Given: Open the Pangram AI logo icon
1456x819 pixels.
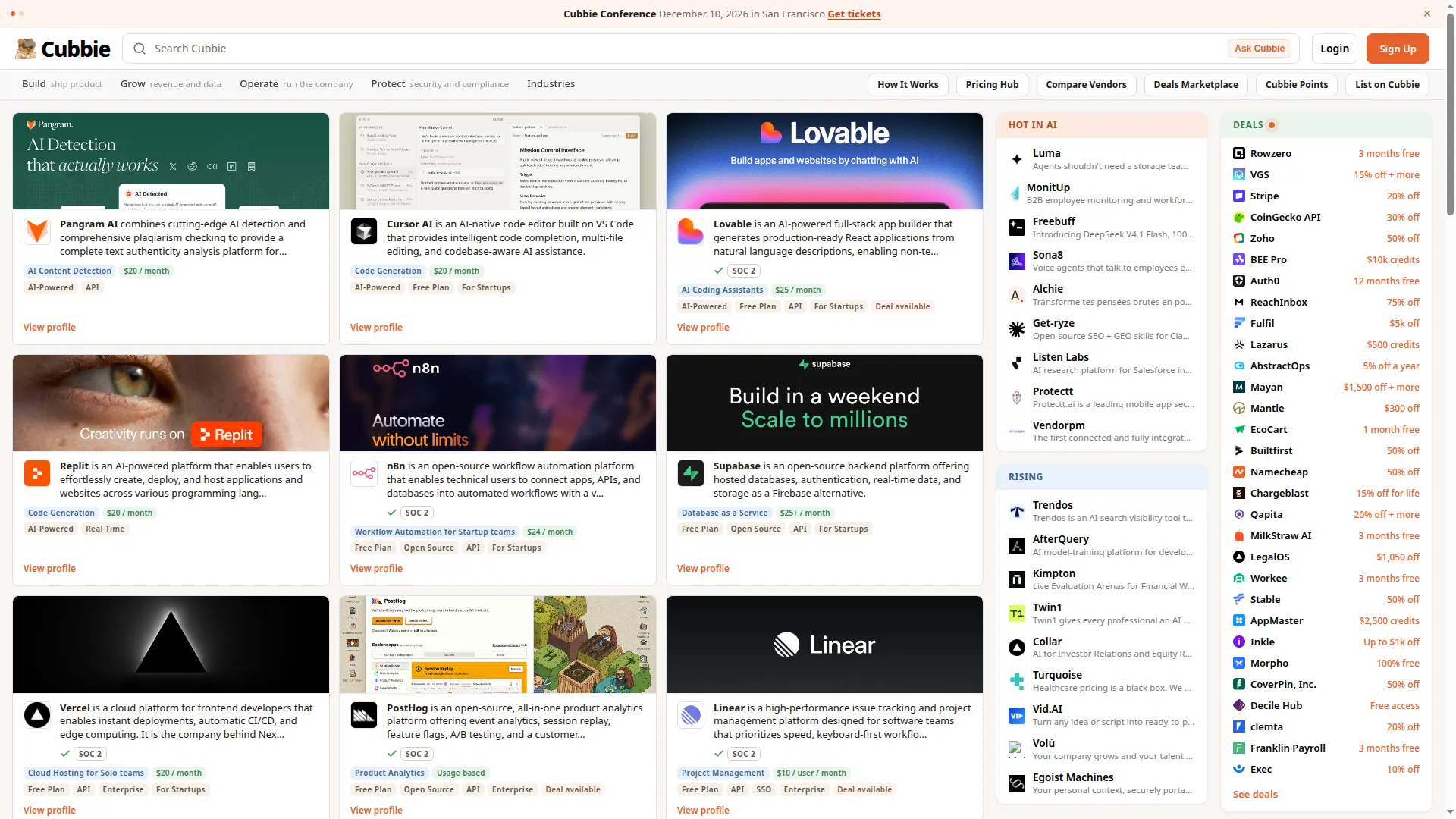Looking at the screenshot, I should [x=37, y=231].
